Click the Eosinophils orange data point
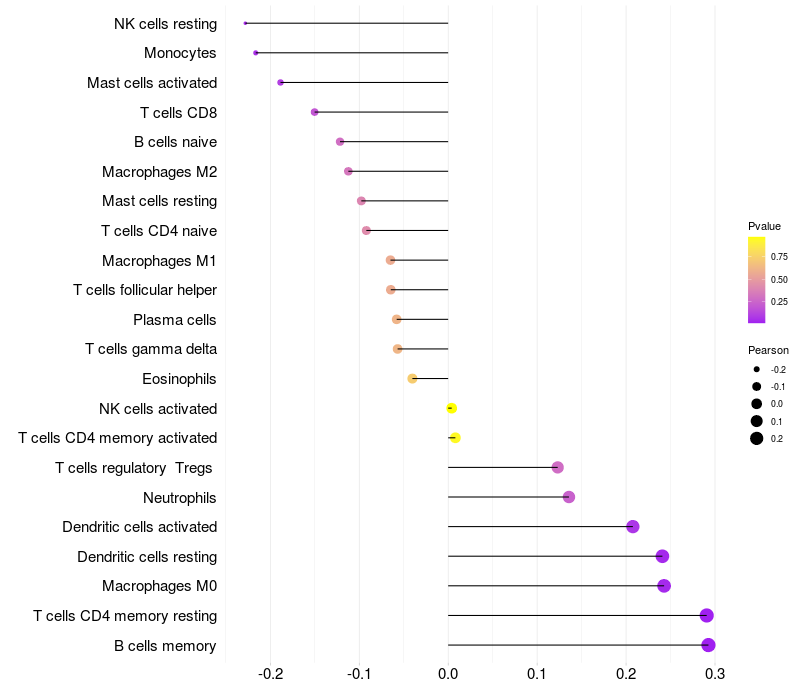Screen dimensions: 800x700 412,379
